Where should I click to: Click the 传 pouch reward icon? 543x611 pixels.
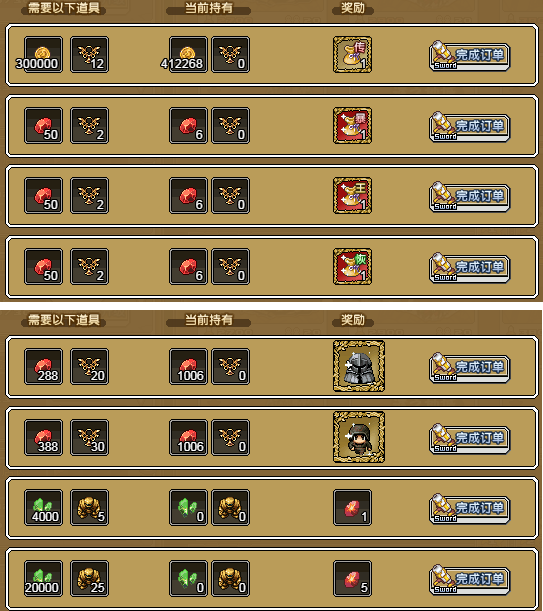(352, 55)
